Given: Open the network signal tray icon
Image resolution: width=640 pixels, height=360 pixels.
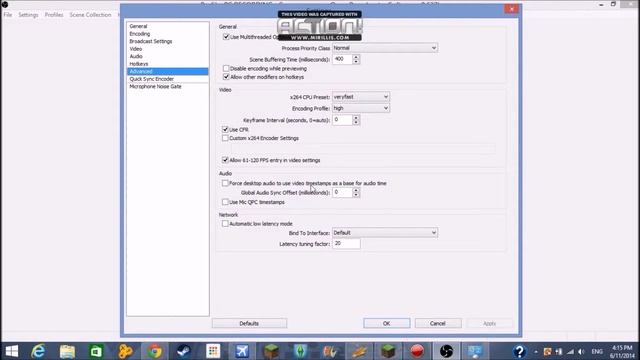Looking at the screenshot, I should (570, 351).
